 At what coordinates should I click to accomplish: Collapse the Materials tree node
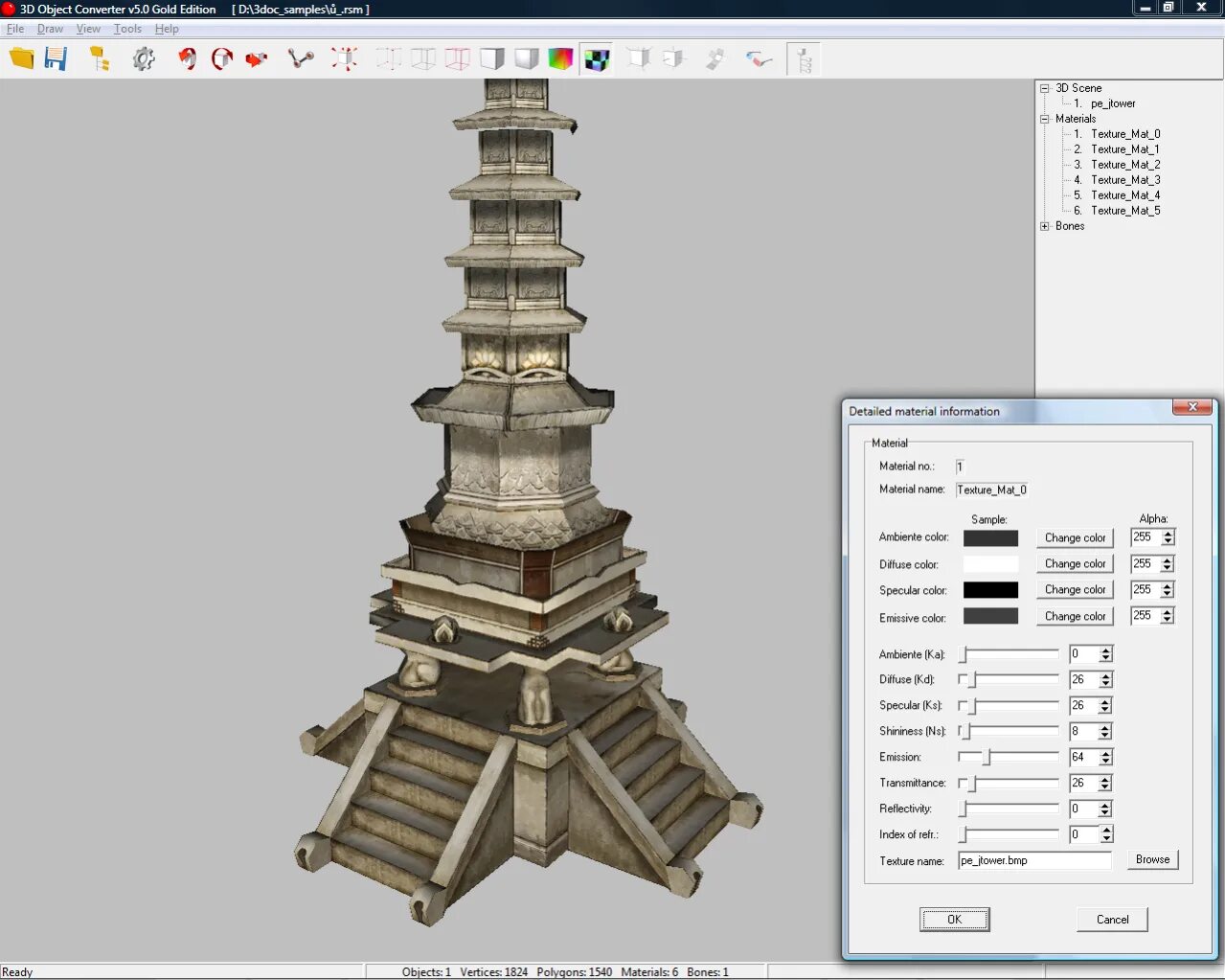click(x=1045, y=119)
